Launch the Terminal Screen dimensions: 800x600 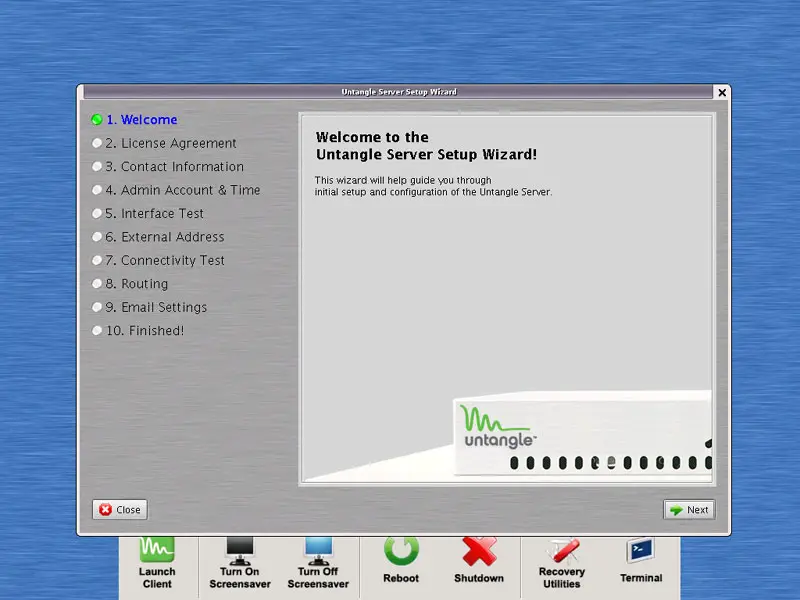641,560
